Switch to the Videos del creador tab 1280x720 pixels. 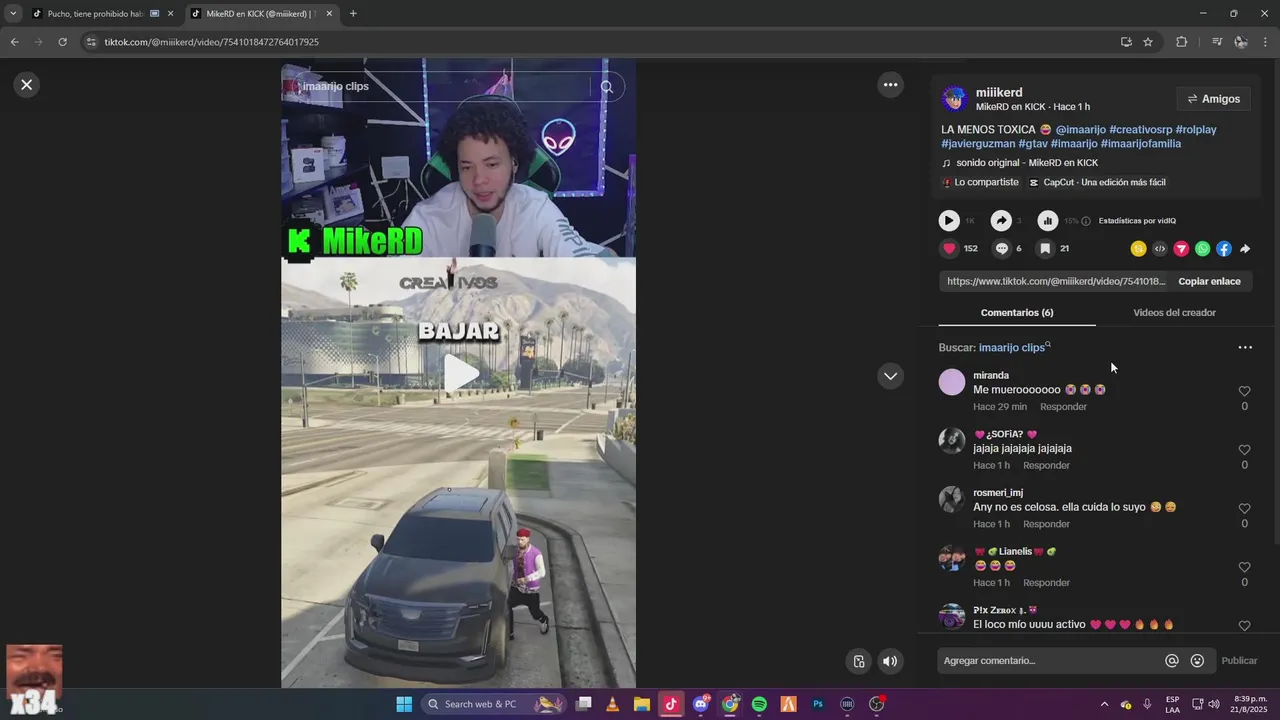1174,313
